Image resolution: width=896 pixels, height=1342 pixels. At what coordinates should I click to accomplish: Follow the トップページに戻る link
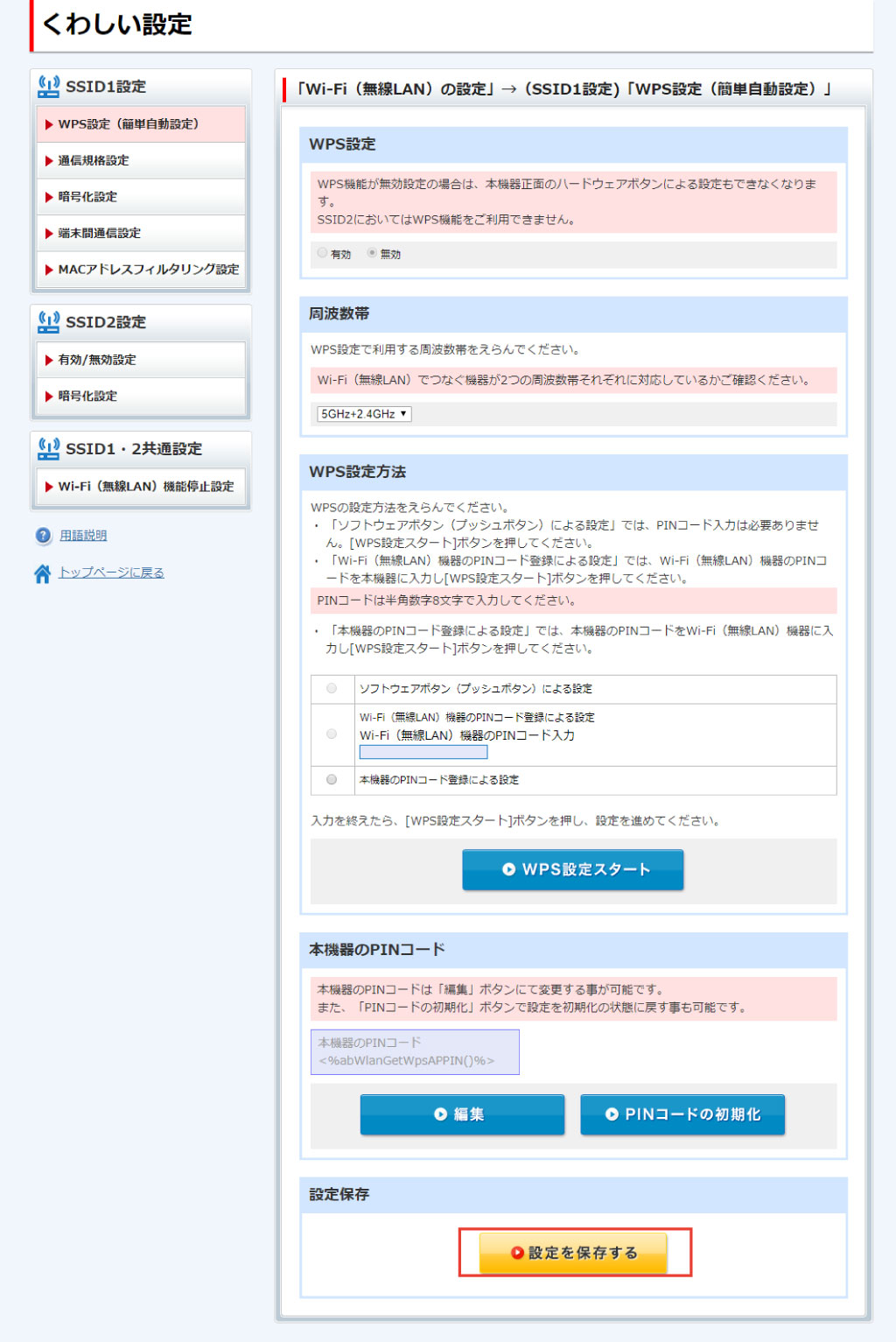tap(111, 573)
